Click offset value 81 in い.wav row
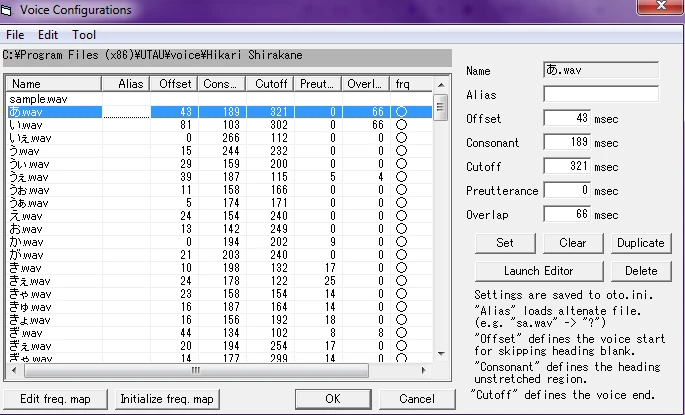685x415 pixels. tap(186, 125)
